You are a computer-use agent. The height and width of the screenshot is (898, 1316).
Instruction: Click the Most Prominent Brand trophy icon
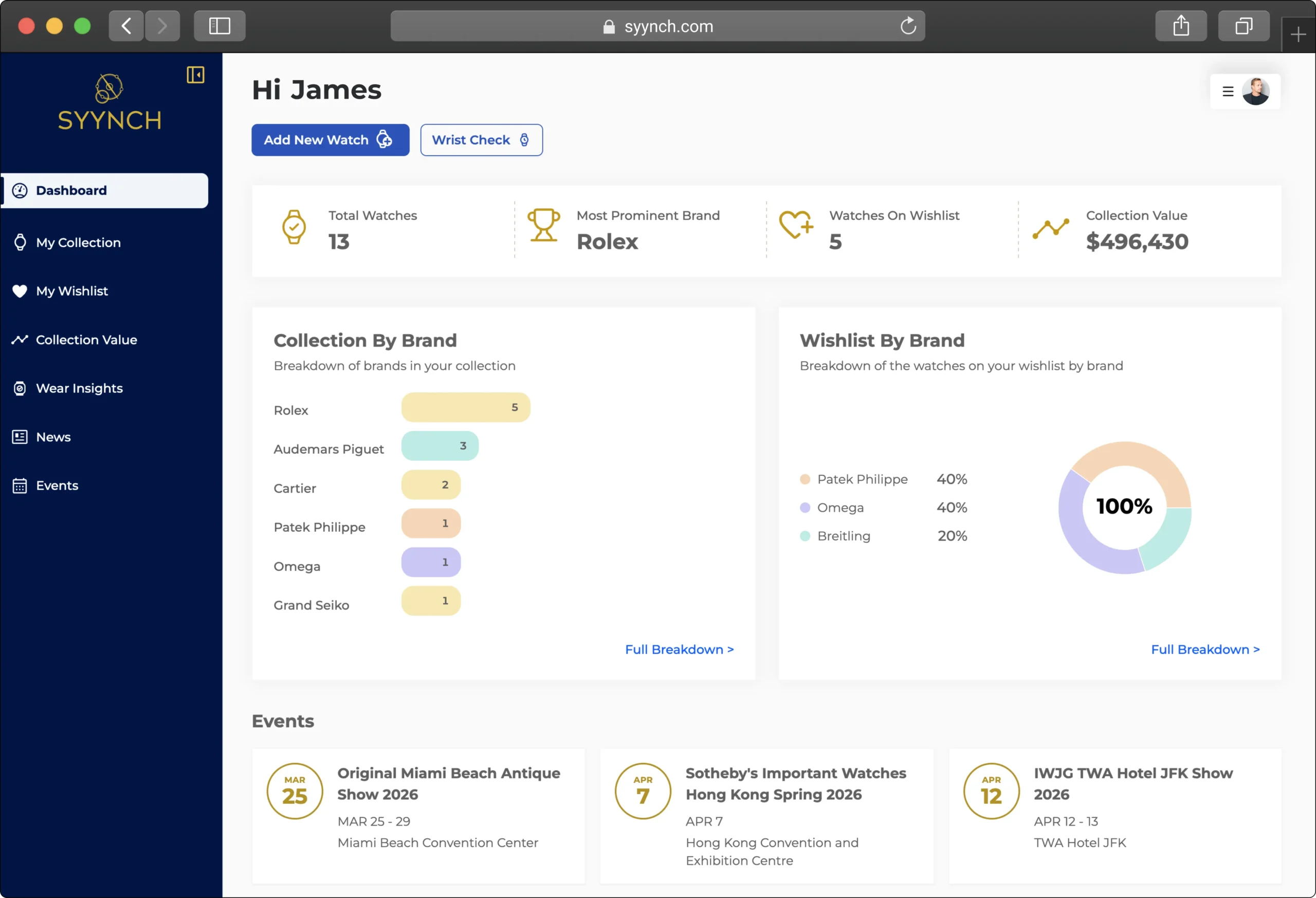click(x=543, y=225)
